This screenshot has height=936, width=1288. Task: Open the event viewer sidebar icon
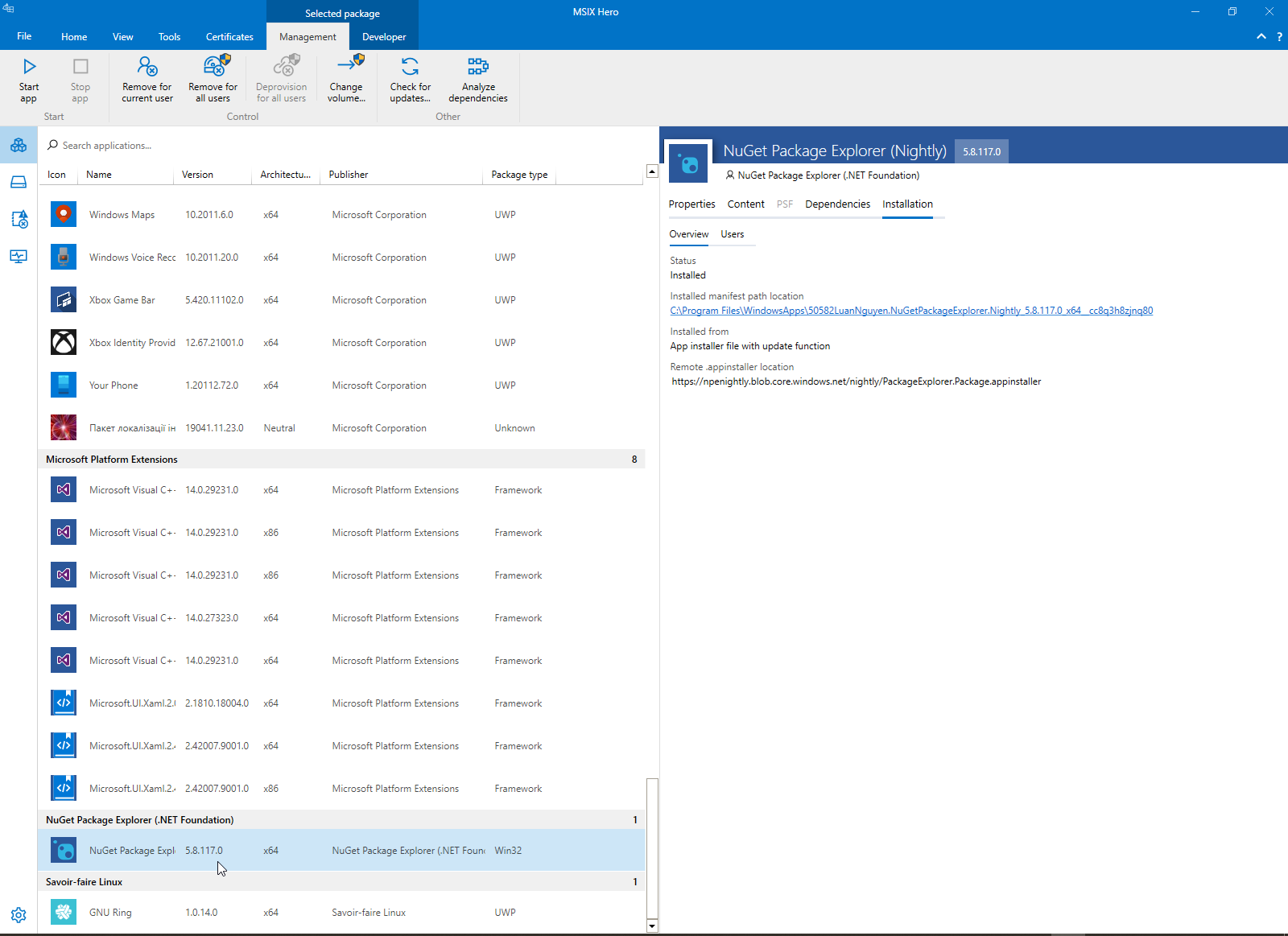pos(19,220)
